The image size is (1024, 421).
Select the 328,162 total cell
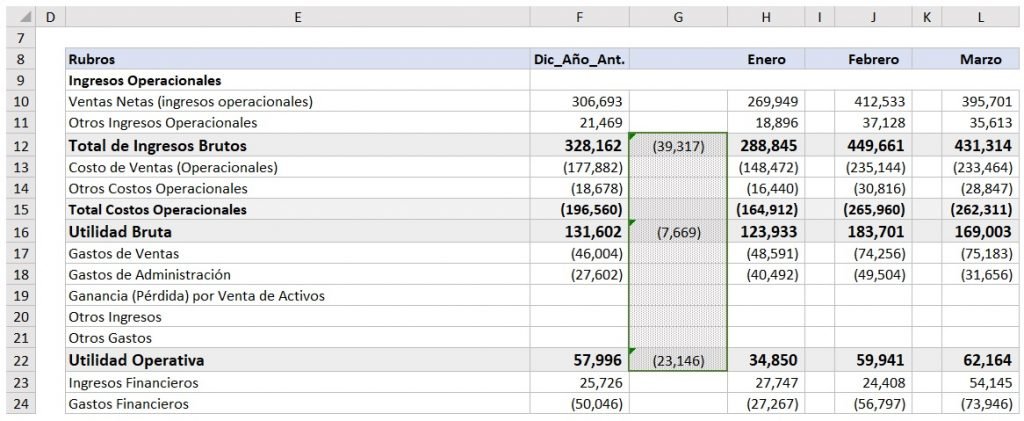[x=580, y=146]
